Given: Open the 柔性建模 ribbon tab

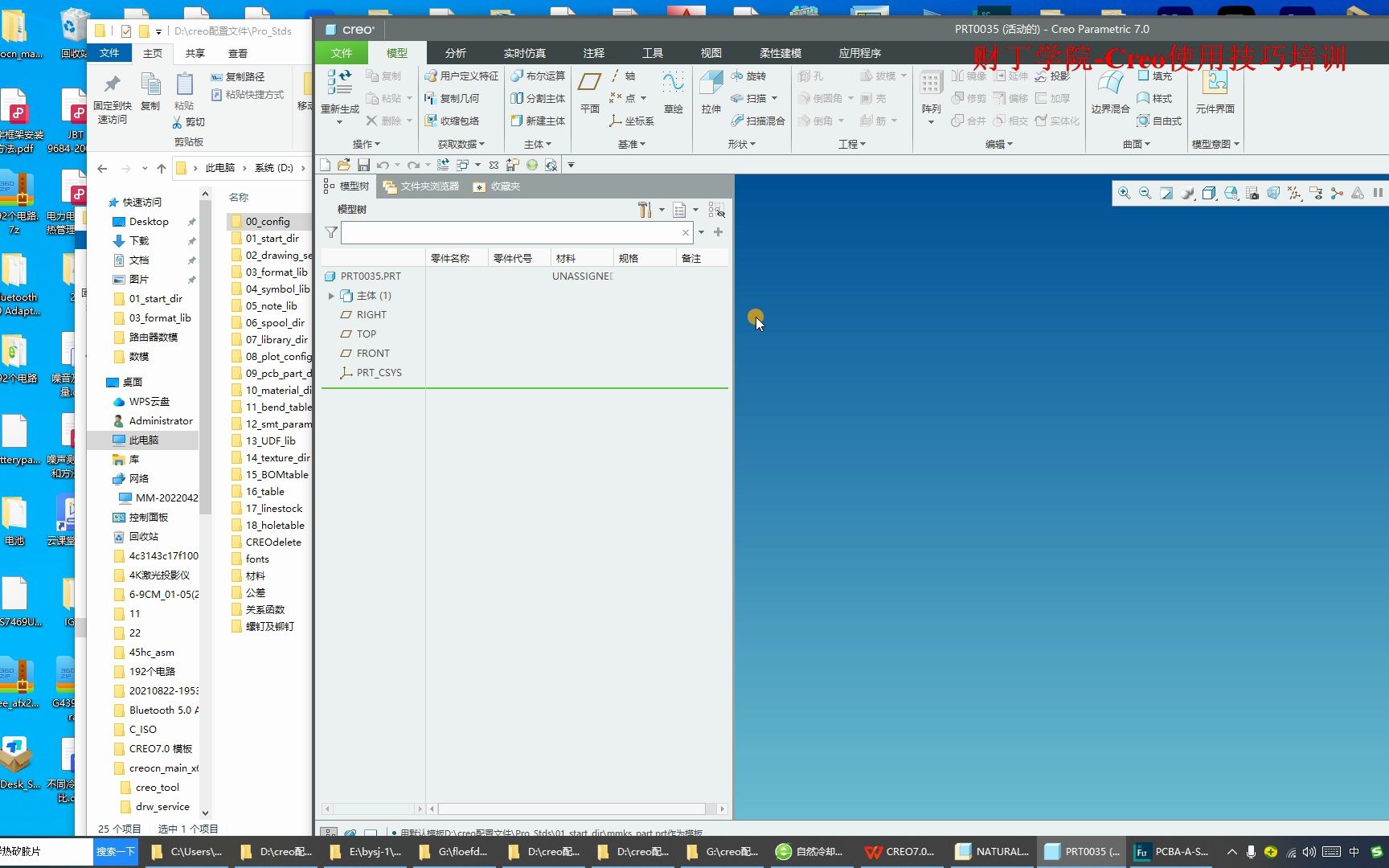Looking at the screenshot, I should [781, 53].
